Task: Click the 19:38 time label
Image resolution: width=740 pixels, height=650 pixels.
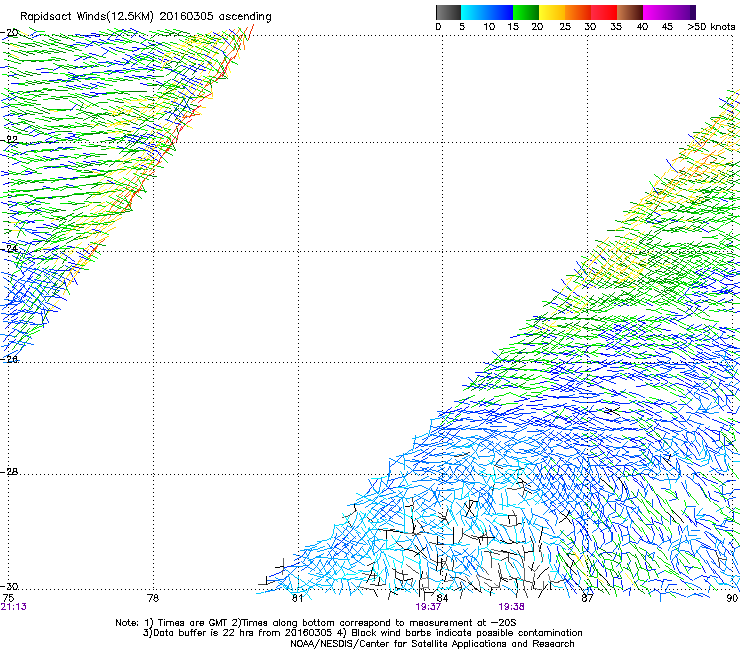Action: click(512, 607)
